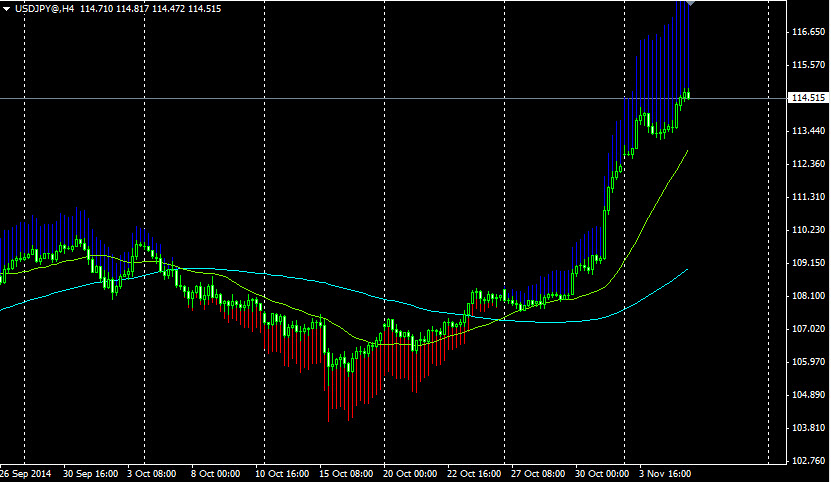Click the 15 Oct 08:00 time label
The width and height of the screenshot is (831, 482).
[x=346, y=474]
